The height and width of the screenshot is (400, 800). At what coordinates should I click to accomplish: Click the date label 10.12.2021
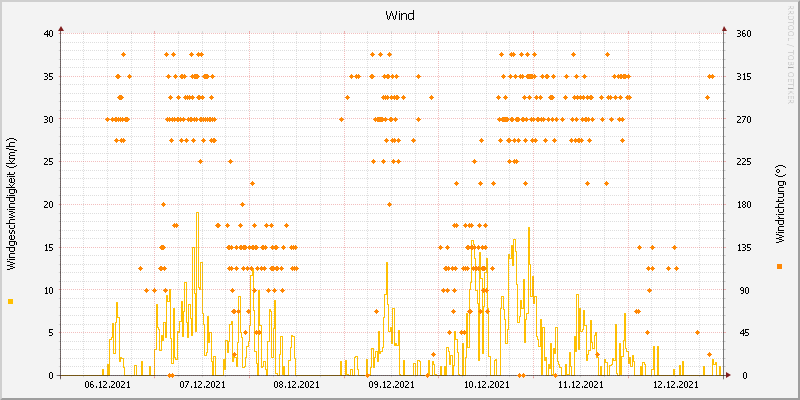486,385
